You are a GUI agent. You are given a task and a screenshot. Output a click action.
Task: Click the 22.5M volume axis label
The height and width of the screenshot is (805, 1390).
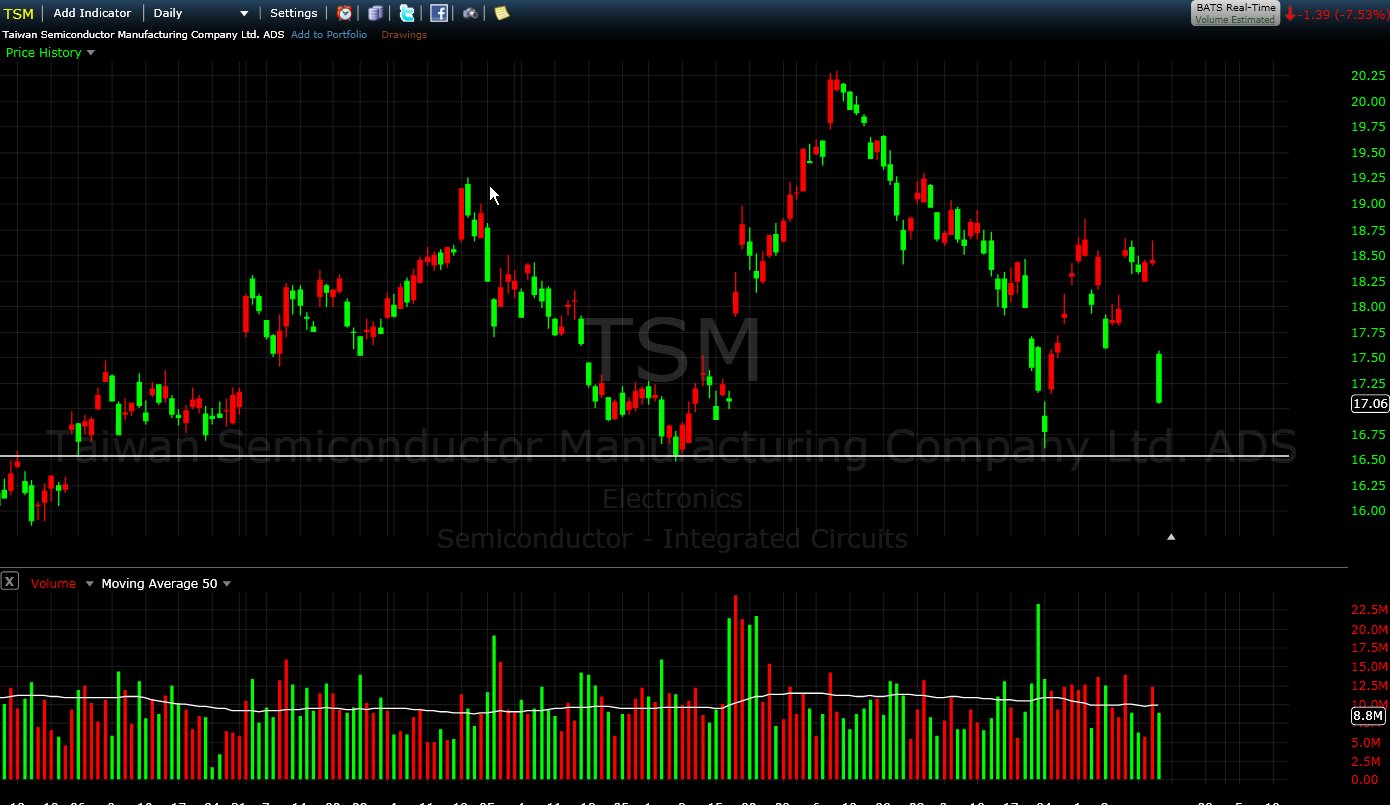(1368, 610)
